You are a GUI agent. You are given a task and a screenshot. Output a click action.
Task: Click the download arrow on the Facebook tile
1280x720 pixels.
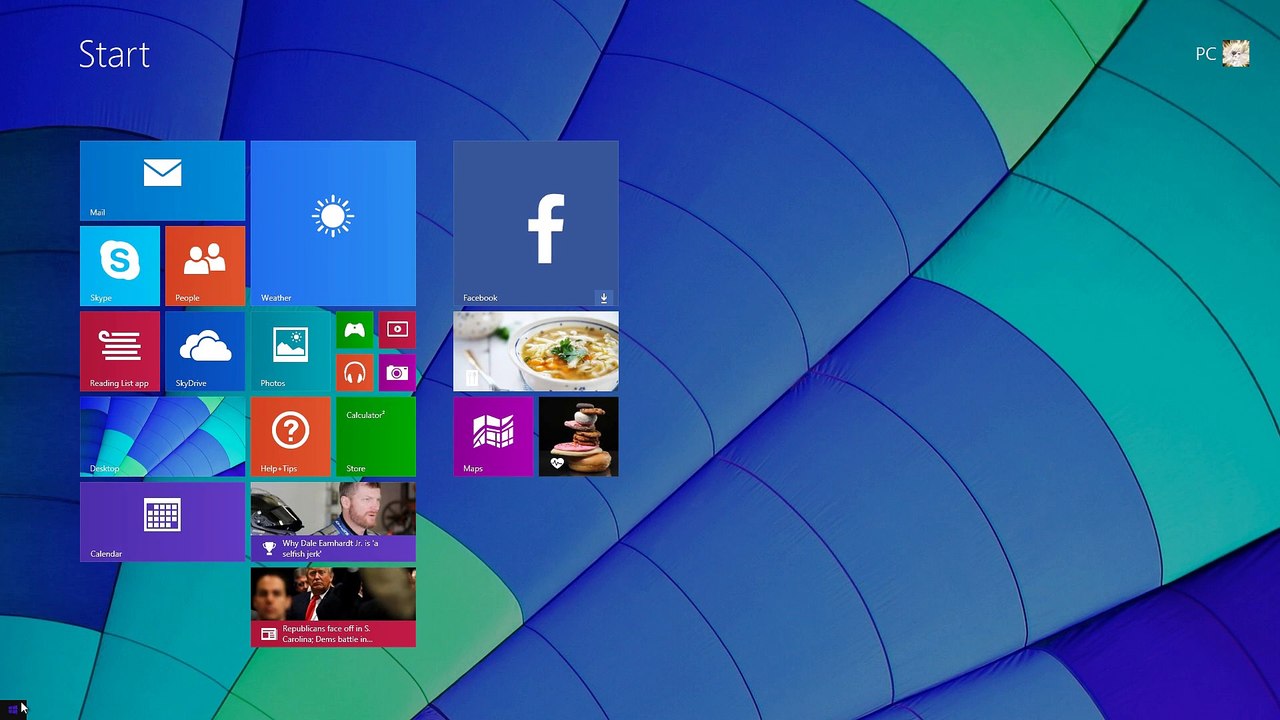click(604, 298)
